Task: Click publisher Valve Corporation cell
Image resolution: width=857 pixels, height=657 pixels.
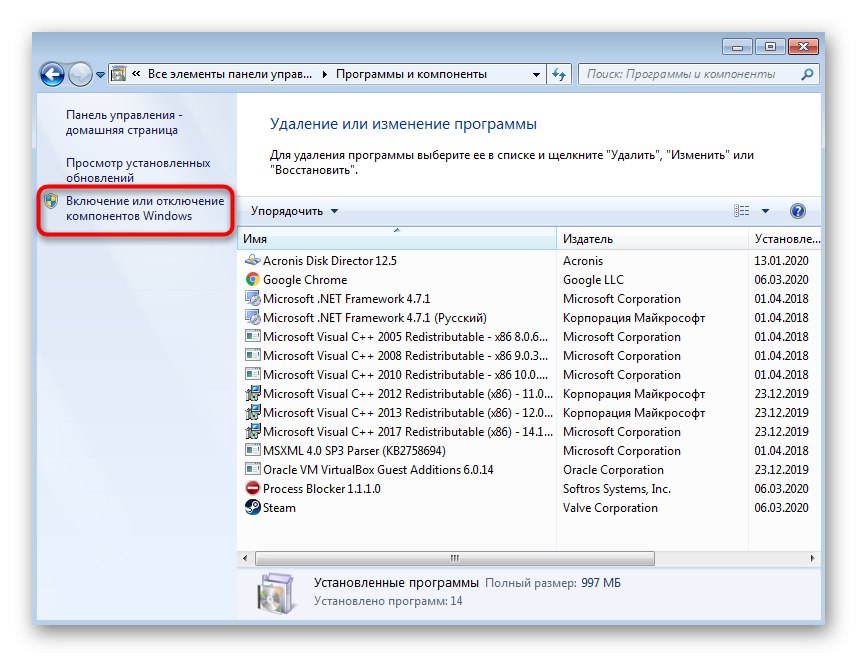Action: [611, 508]
